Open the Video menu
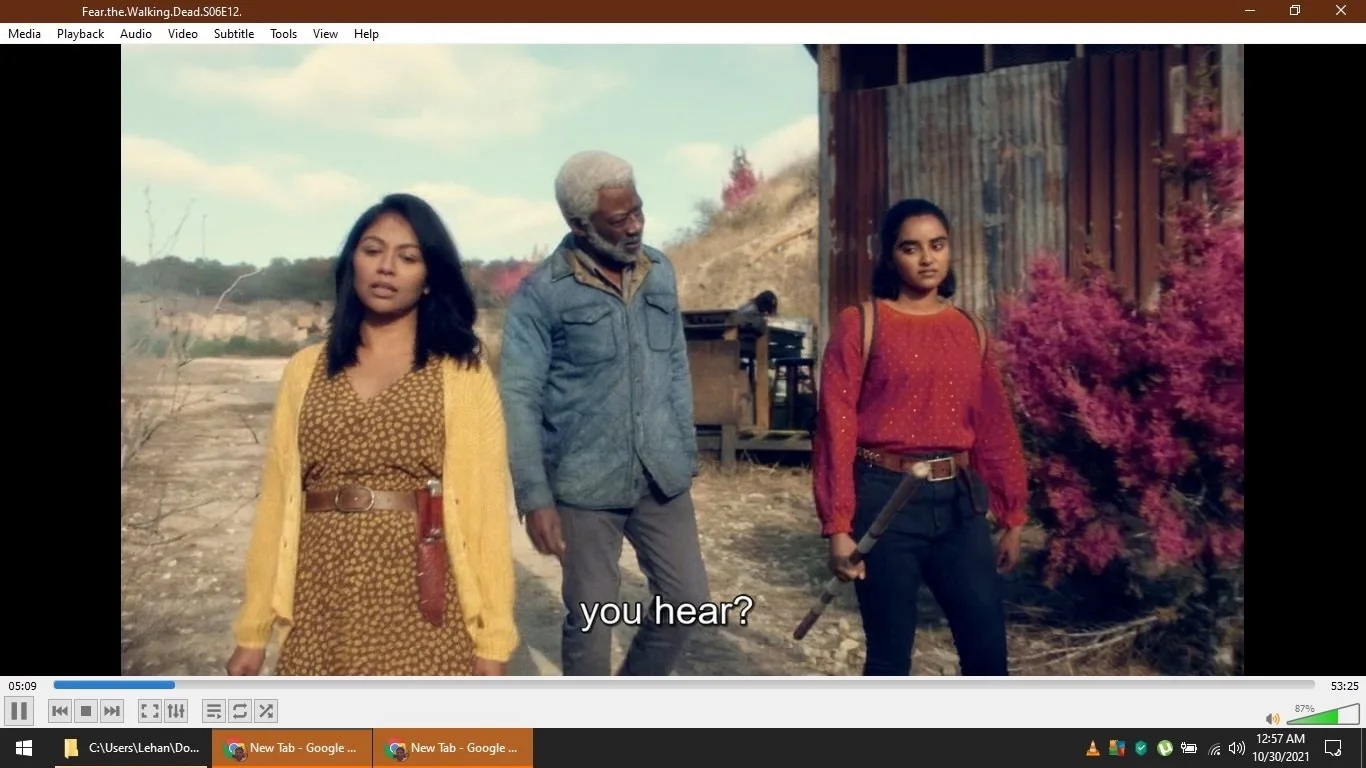The width and height of the screenshot is (1366, 768). click(183, 34)
